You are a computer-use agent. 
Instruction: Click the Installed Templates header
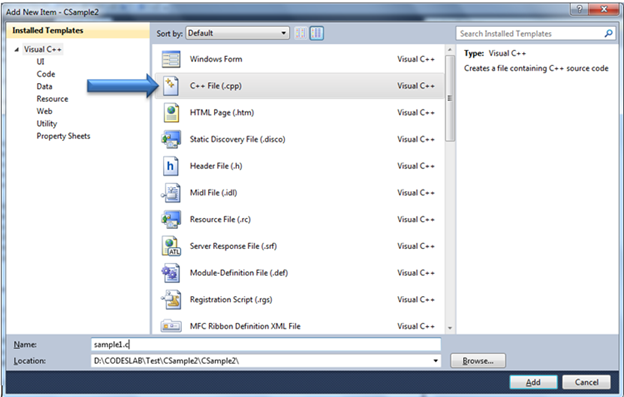tap(78, 31)
